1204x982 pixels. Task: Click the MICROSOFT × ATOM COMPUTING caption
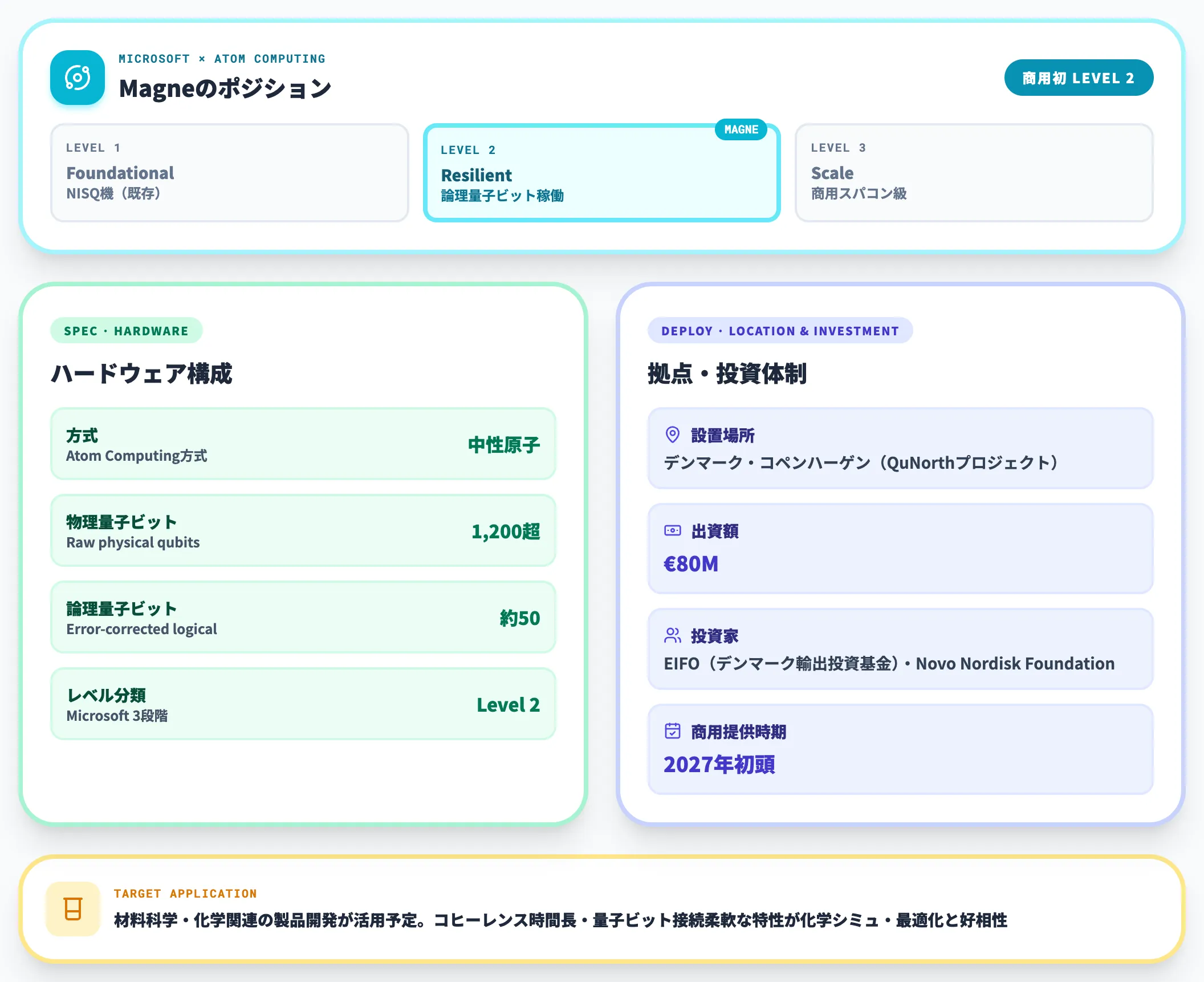(222, 59)
